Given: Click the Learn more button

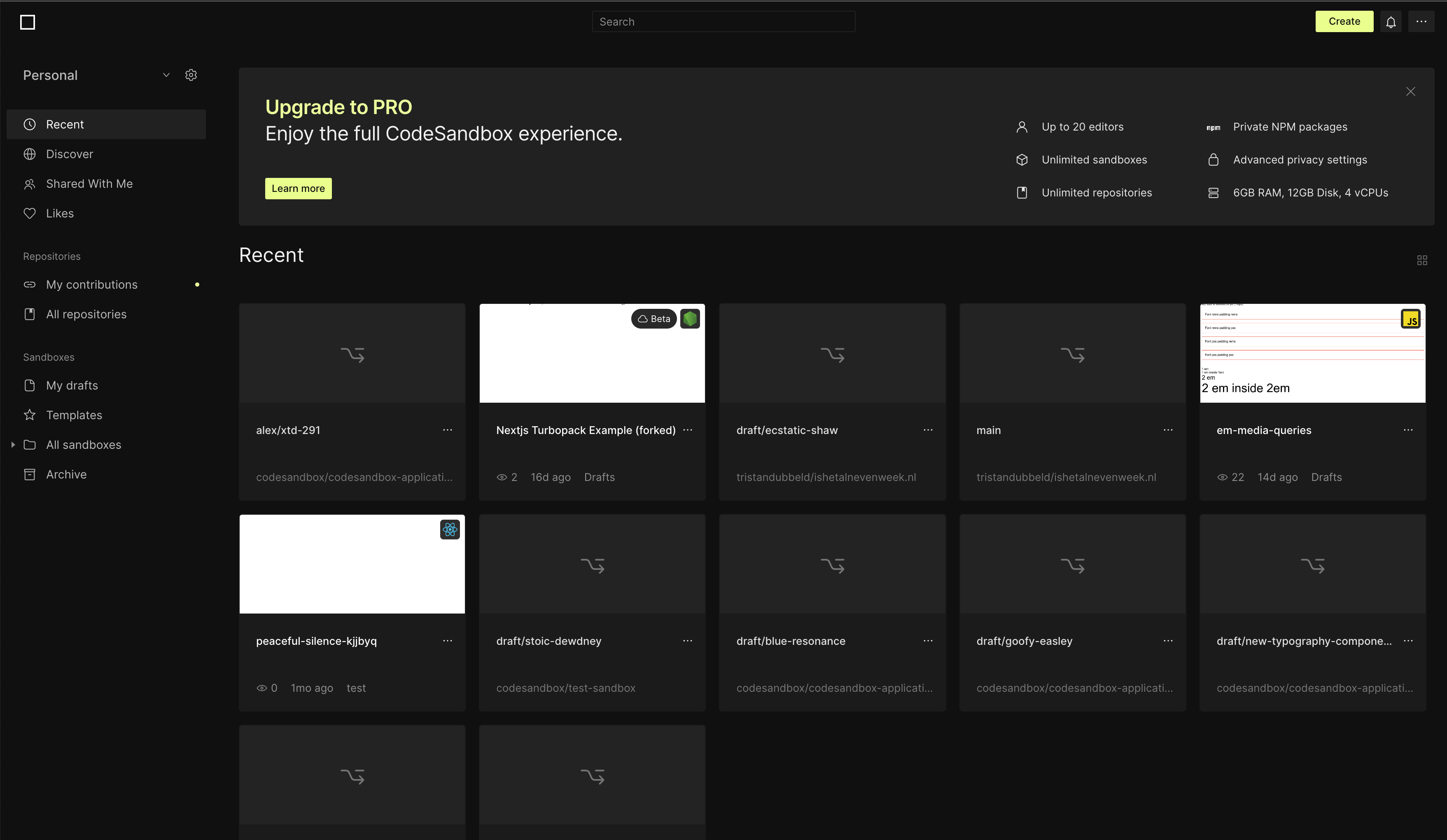Looking at the screenshot, I should pyautogui.click(x=298, y=188).
